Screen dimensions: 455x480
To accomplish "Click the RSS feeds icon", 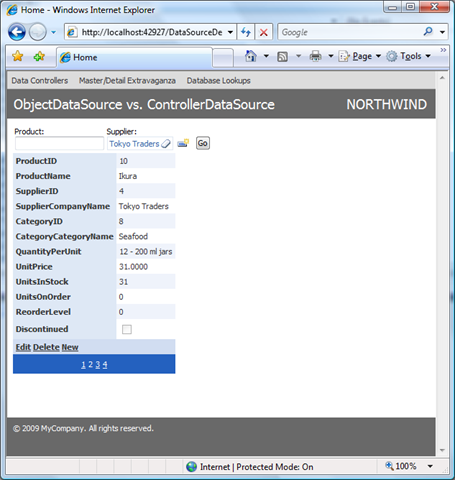I will (x=282, y=57).
